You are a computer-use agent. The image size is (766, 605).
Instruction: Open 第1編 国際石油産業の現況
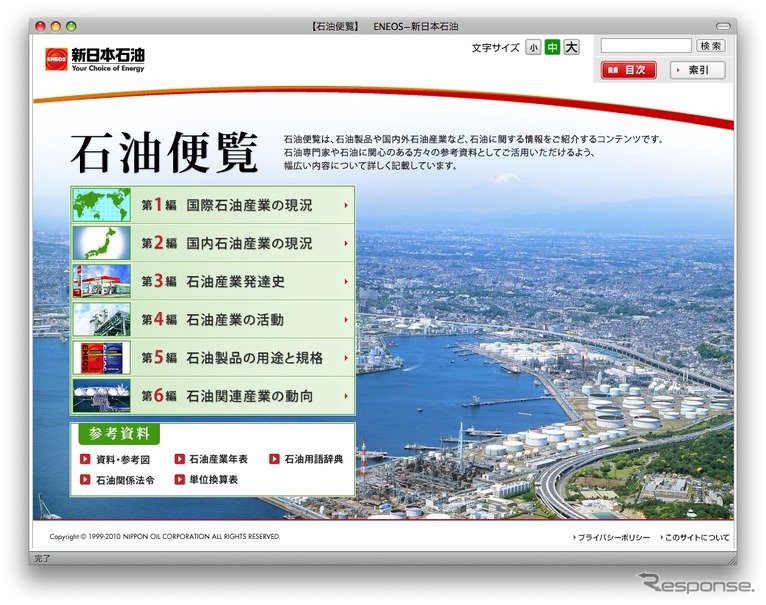click(213, 205)
